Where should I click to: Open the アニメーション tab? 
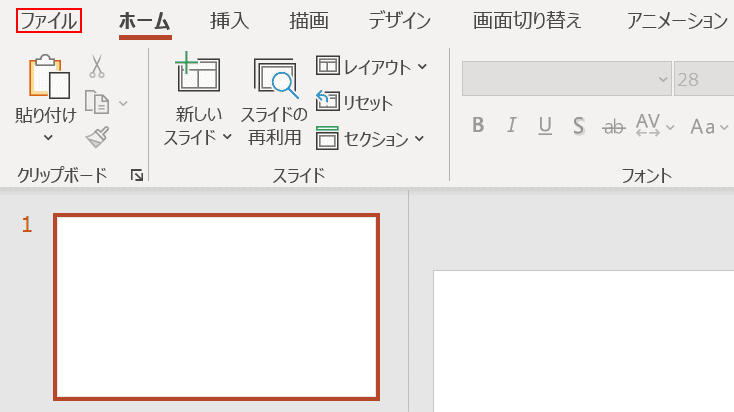[677, 21]
